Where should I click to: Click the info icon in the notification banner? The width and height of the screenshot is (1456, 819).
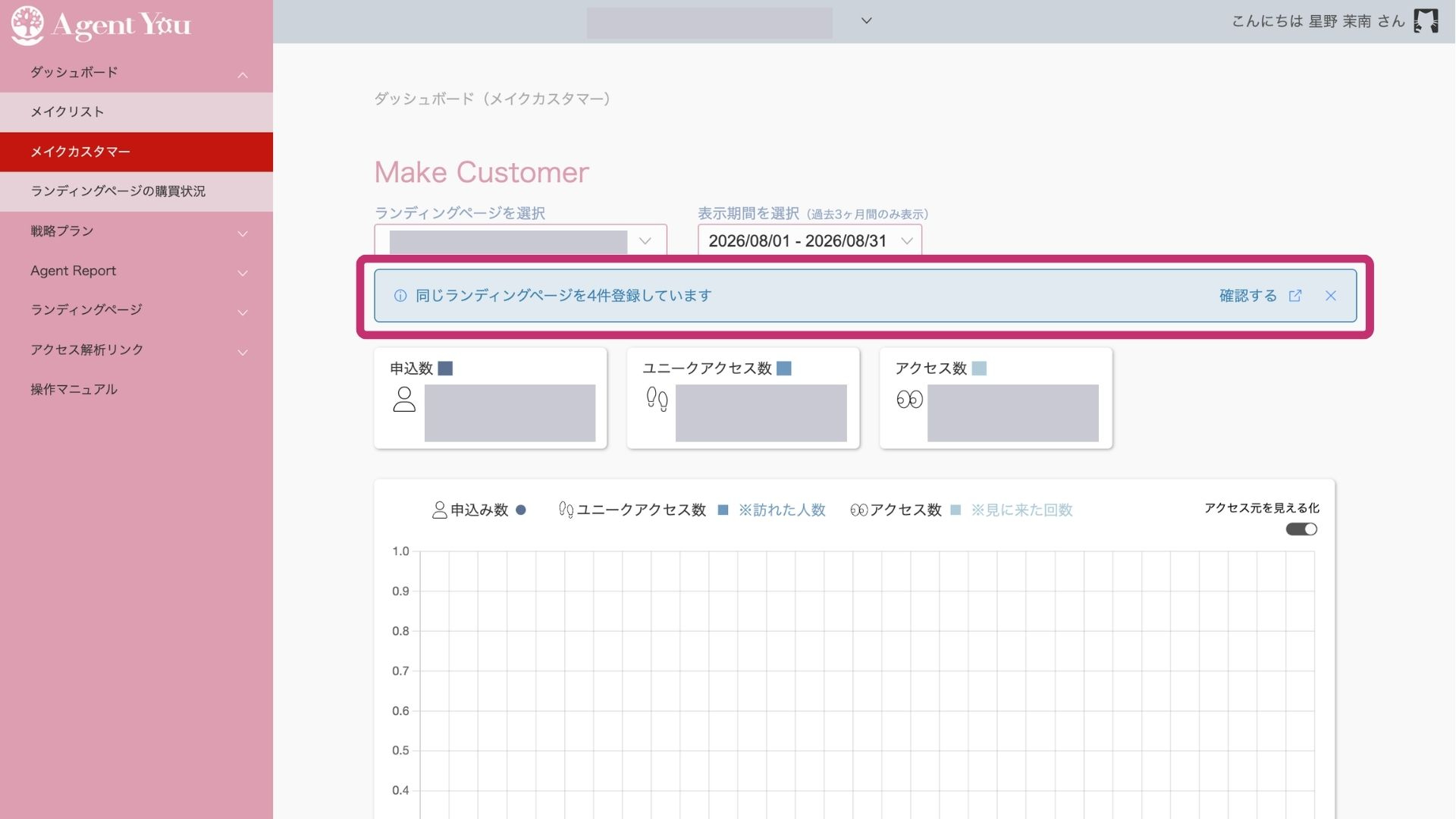(x=400, y=296)
